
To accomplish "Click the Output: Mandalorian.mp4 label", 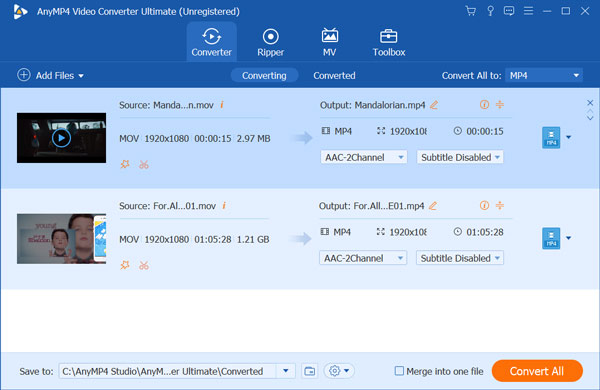I will 372,105.
